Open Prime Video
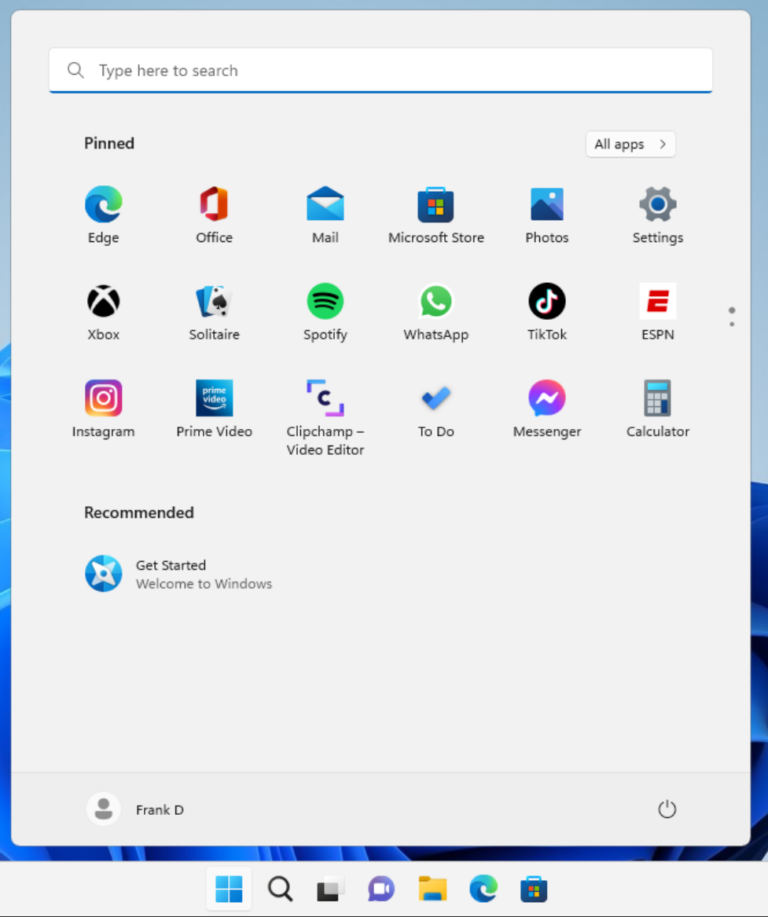The image size is (768, 917). point(214,409)
